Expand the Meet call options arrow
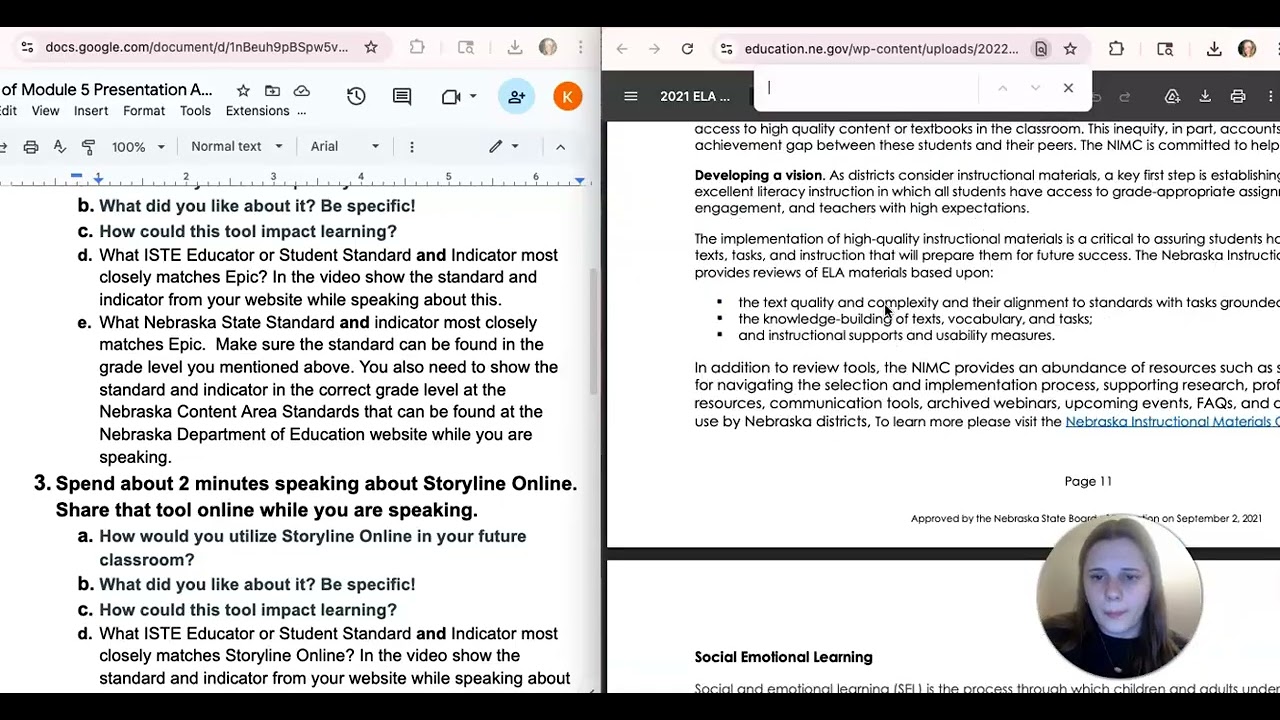This screenshot has height=720, width=1280. [x=473, y=96]
